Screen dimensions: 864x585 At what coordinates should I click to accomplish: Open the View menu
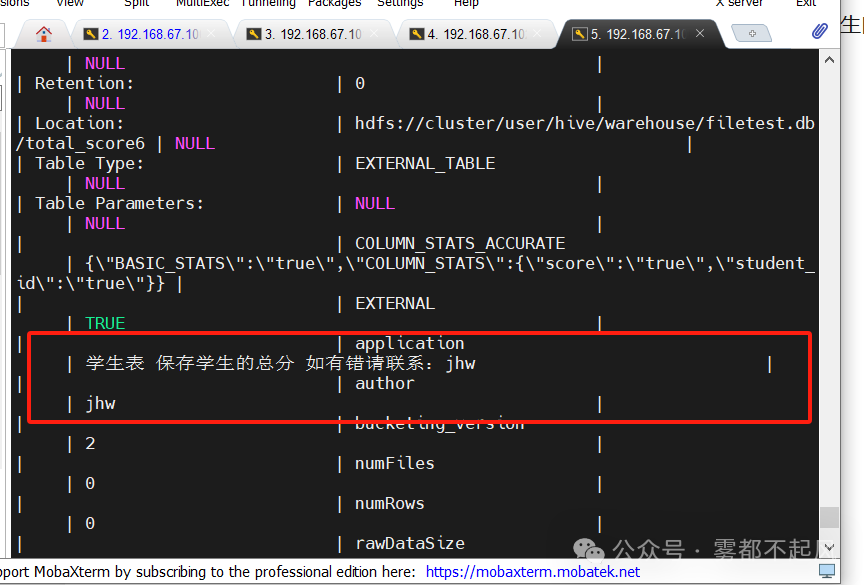[69, 4]
